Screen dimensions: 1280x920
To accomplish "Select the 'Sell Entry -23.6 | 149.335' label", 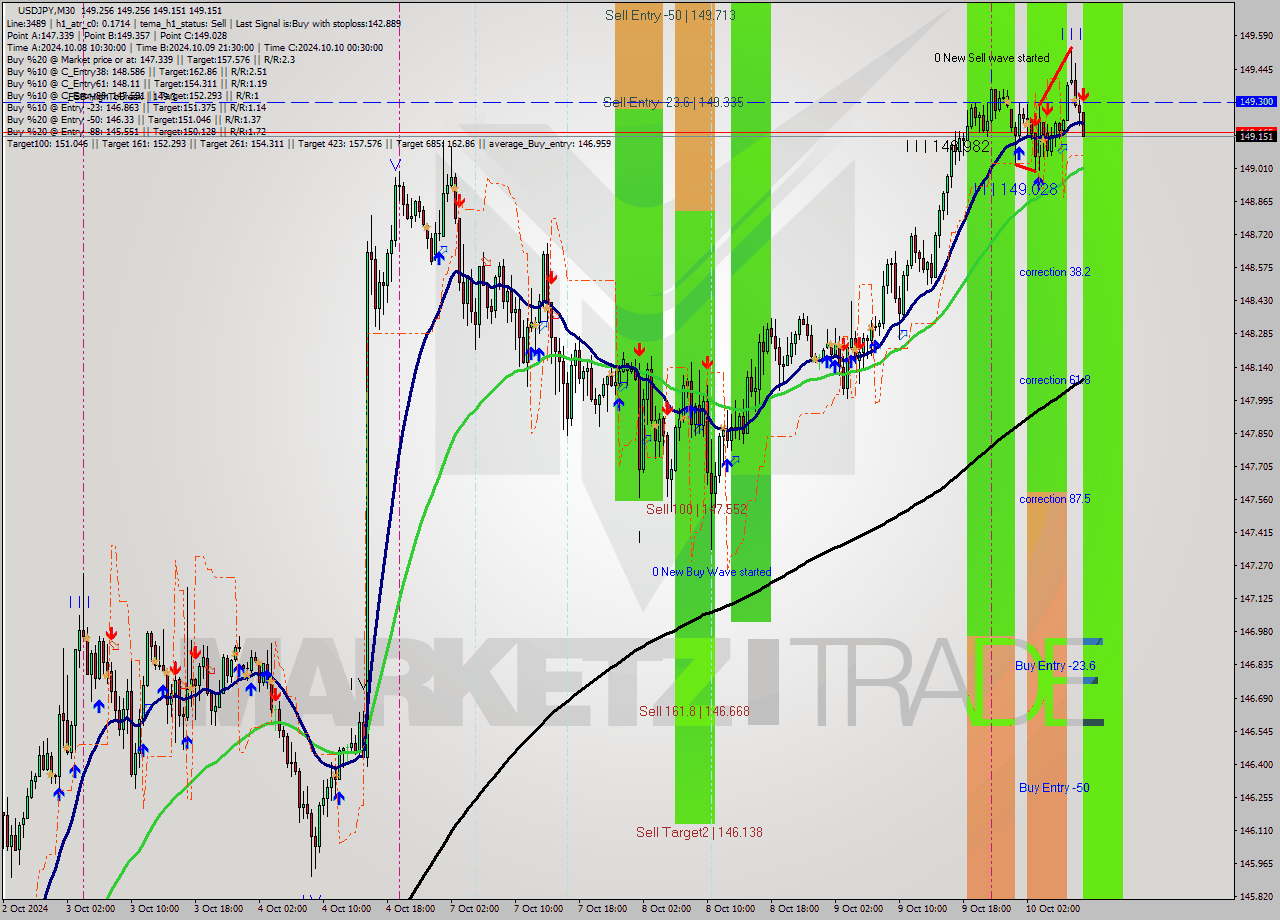I will click(x=673, y=102).
